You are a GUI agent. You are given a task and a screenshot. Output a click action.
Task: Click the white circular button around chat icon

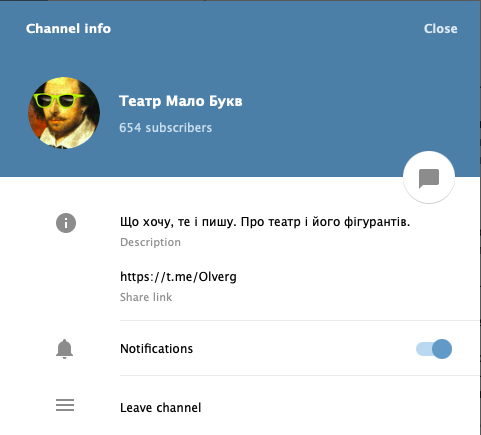429,177
